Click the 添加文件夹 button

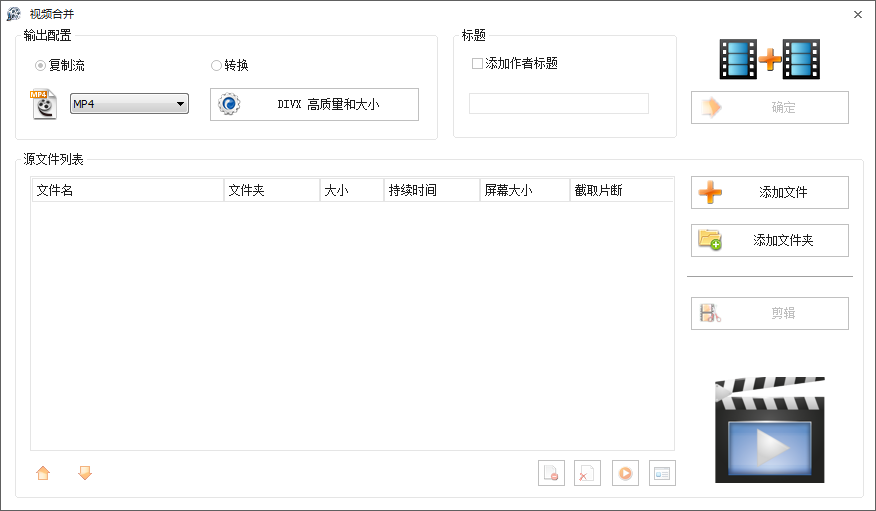[x=769, y=240]
